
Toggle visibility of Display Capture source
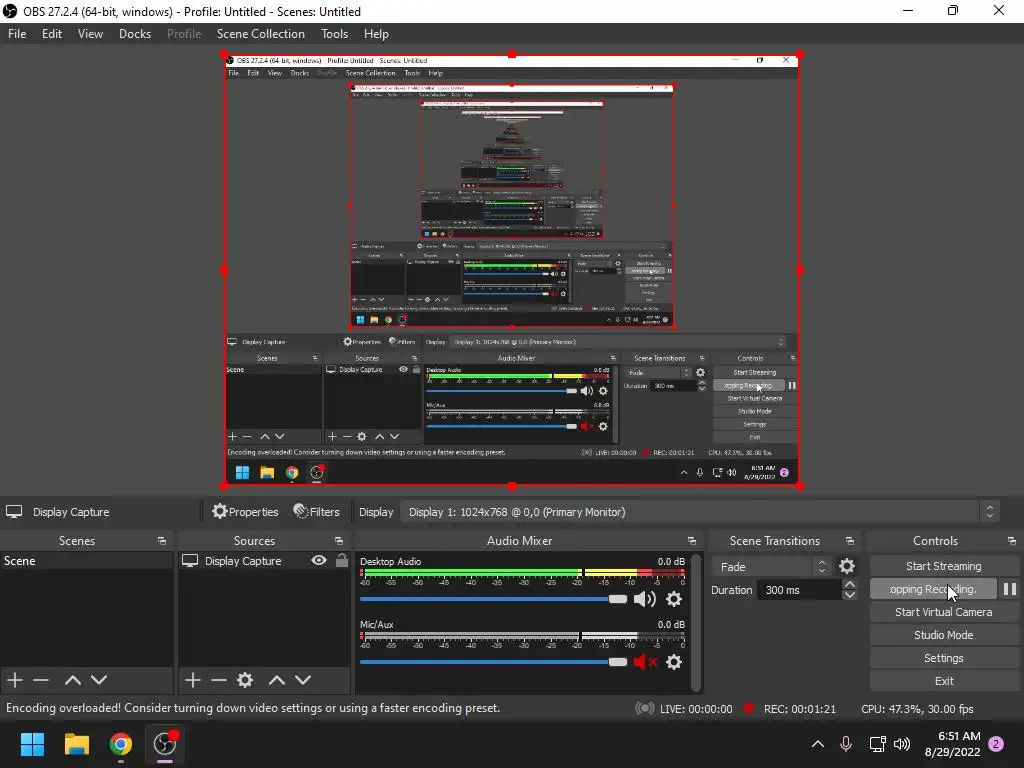click(x=319, y=560)
